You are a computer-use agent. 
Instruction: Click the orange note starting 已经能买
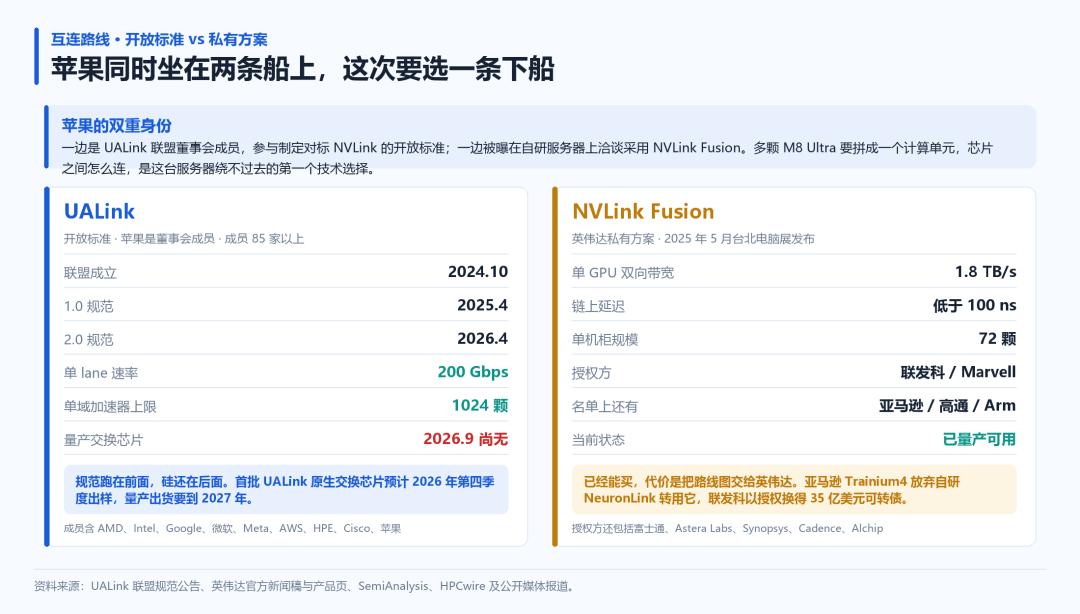coord(794,489)
